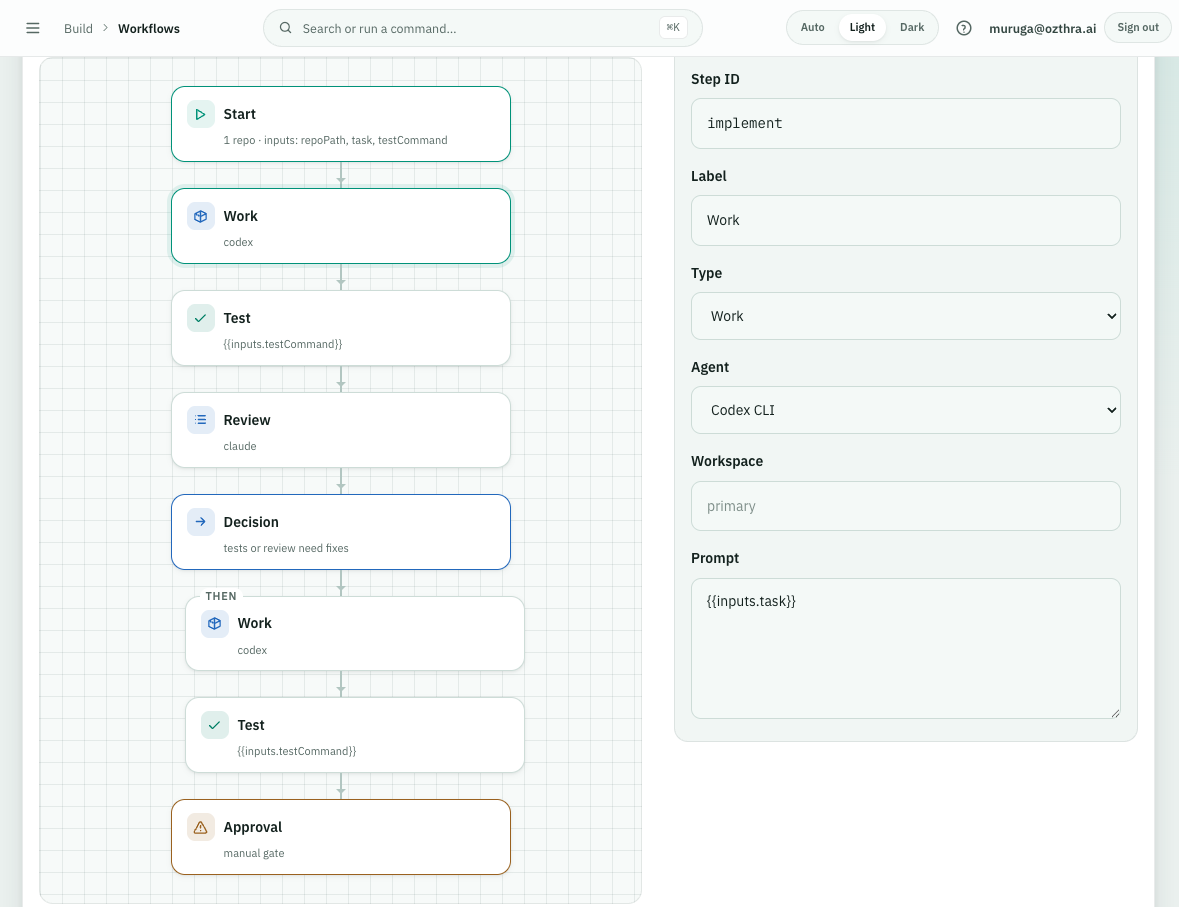Click the '1 repo · inputs' description text
Screen dimensions: 1179x907
click(x=335, y=141)
